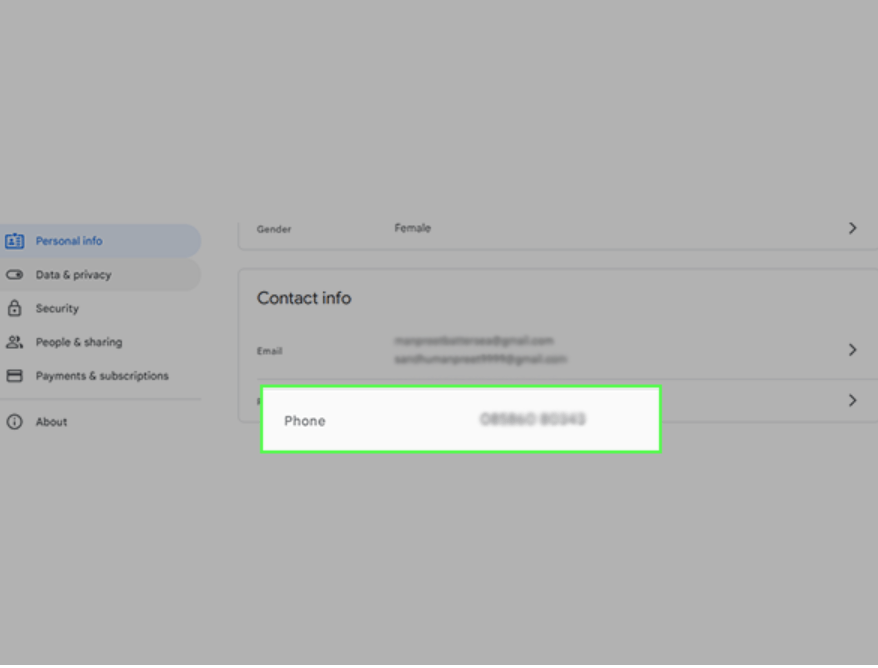This screenshot has height=668, width=878.
Task: Expand the Gender row chevron arrow
Action: (852, 228)
